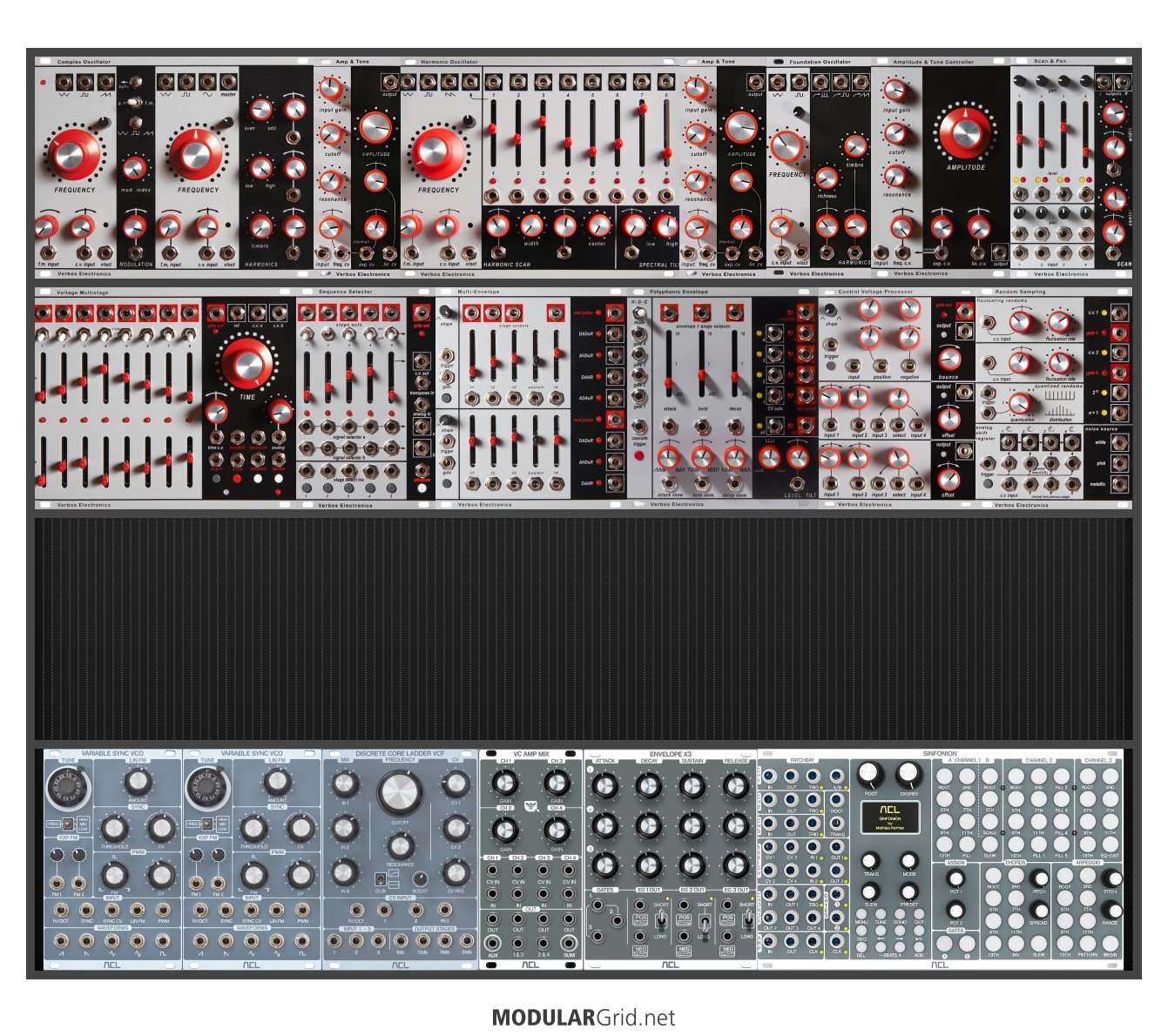Viewport: 1168px width, 1036px height.
Task: Click the BOOST knob on Discrete Core Ladder VCF
Action: click(421, 878)
